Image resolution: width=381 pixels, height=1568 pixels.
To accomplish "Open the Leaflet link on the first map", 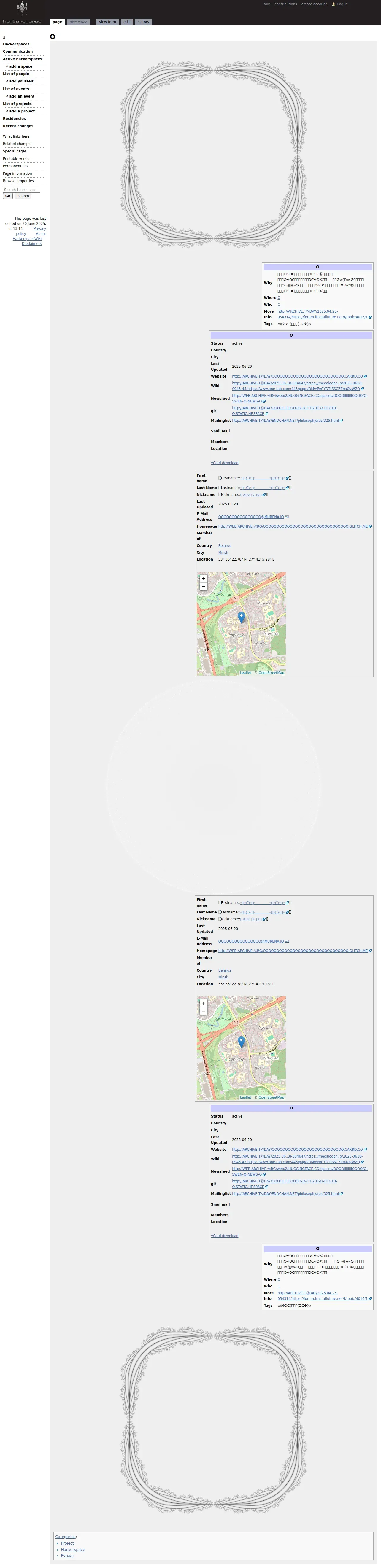I will [245, 673].
